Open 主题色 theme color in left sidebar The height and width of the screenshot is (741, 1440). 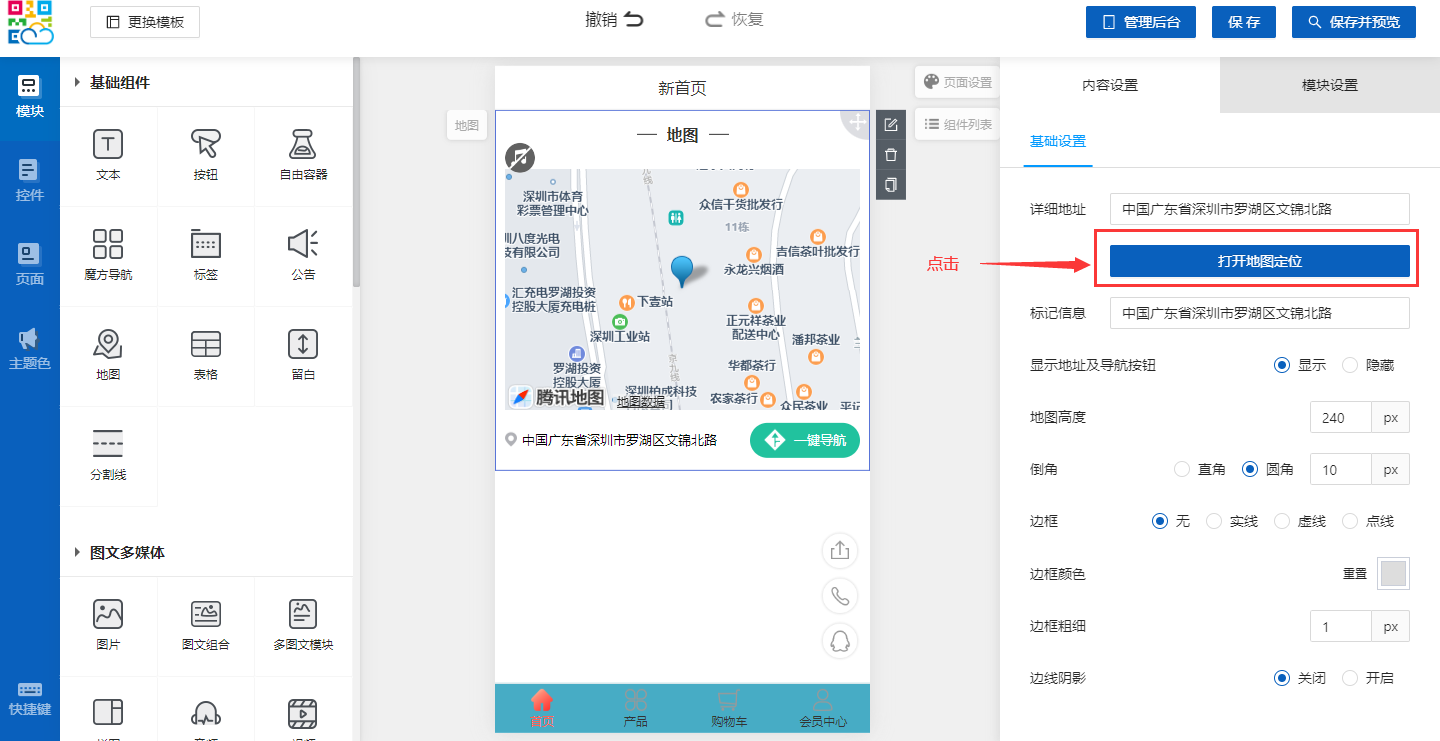(29, 348)
